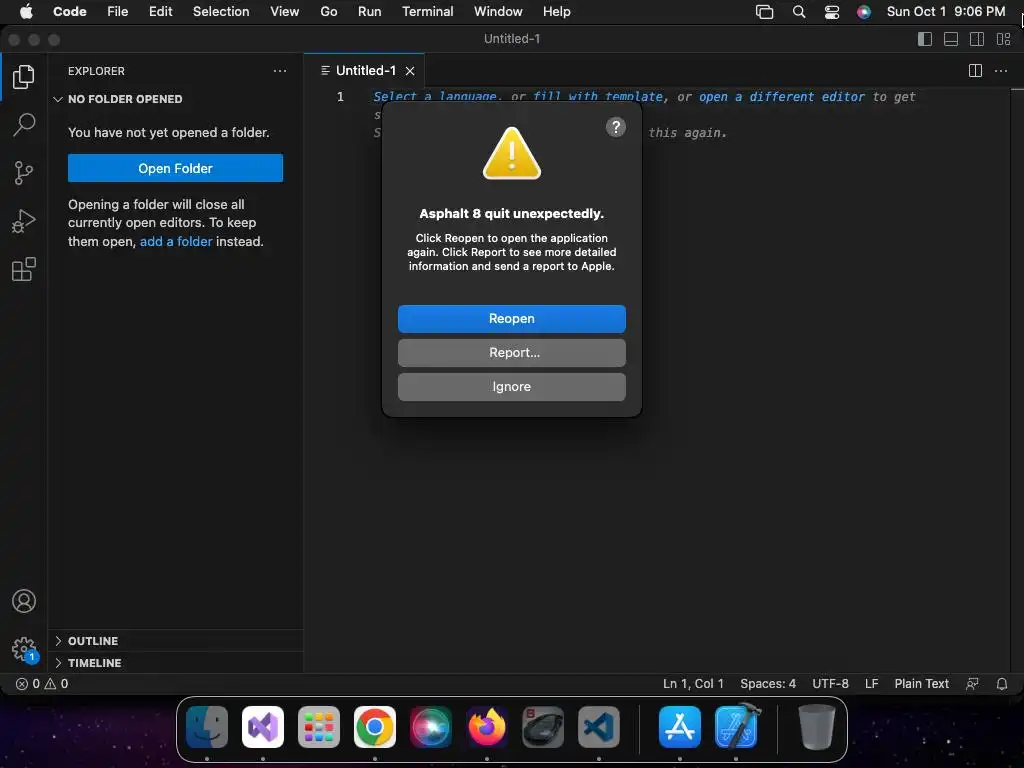Open the File menu
The width and height of the screenshot is (1024, 768).
point(118,12)
